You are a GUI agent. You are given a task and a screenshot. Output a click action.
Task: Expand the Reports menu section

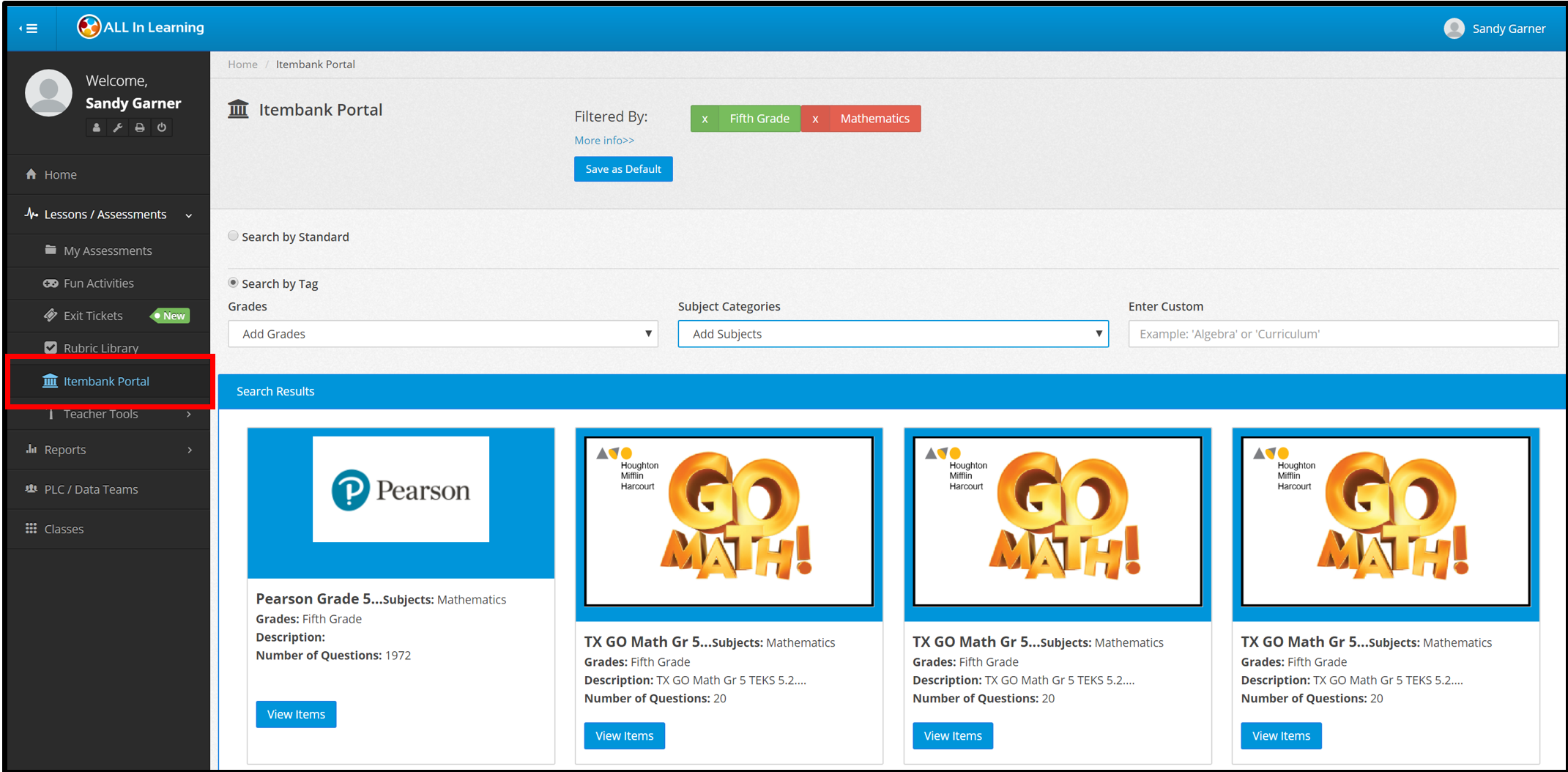point(108,450)
